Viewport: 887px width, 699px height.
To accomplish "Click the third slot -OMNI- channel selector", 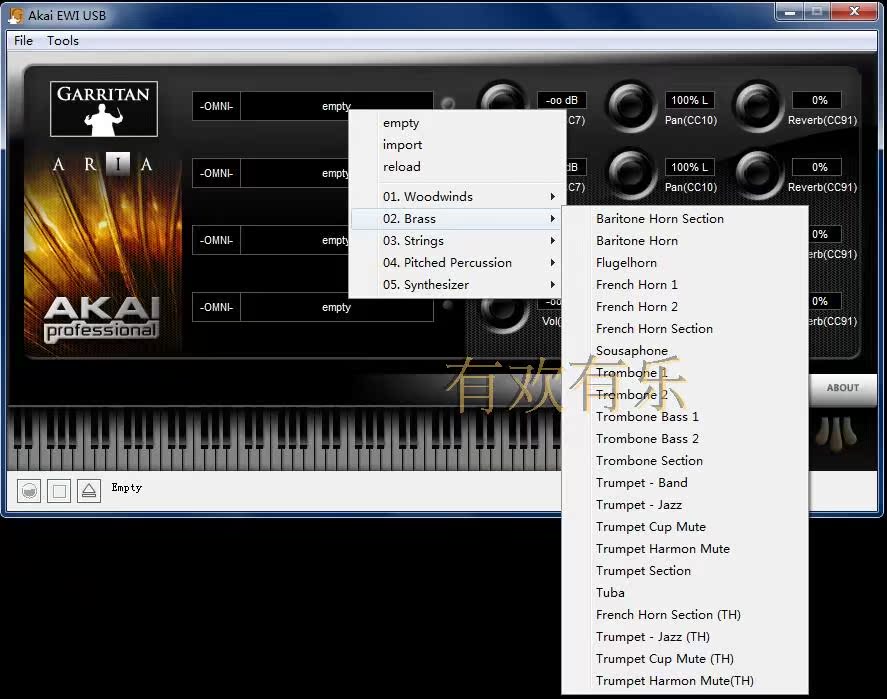I will click(216, 240).
